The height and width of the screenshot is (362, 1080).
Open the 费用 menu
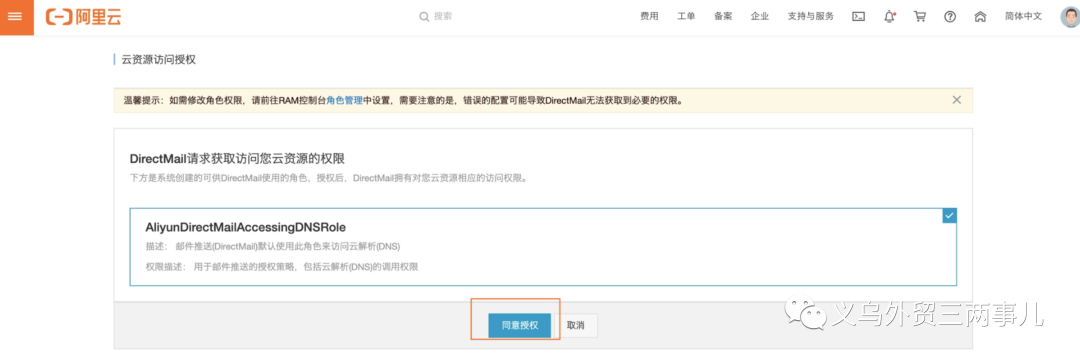tap(649, 17)
